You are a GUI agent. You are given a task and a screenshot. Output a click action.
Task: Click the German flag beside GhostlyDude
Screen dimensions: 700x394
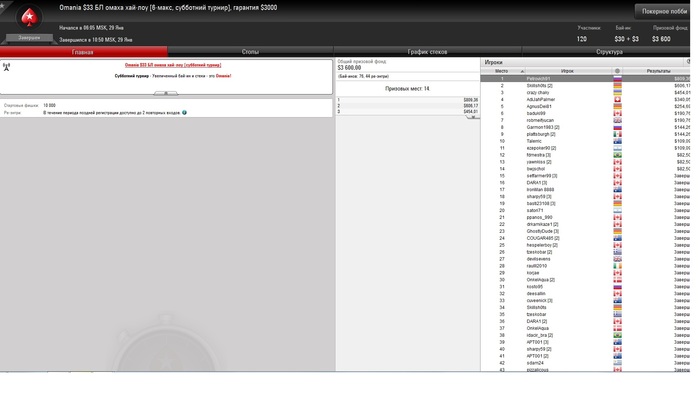pyautogui.click(x=617, y=231)
